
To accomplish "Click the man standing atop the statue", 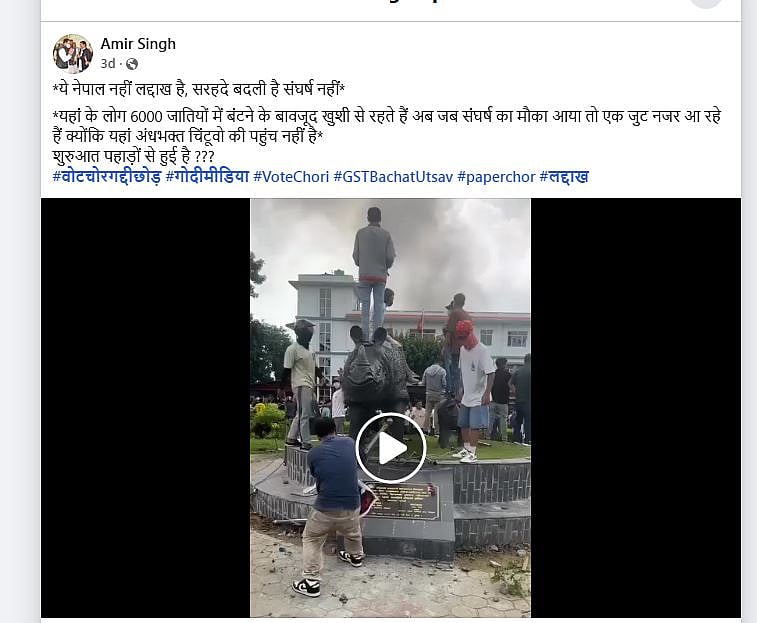I will click(373, 271).
